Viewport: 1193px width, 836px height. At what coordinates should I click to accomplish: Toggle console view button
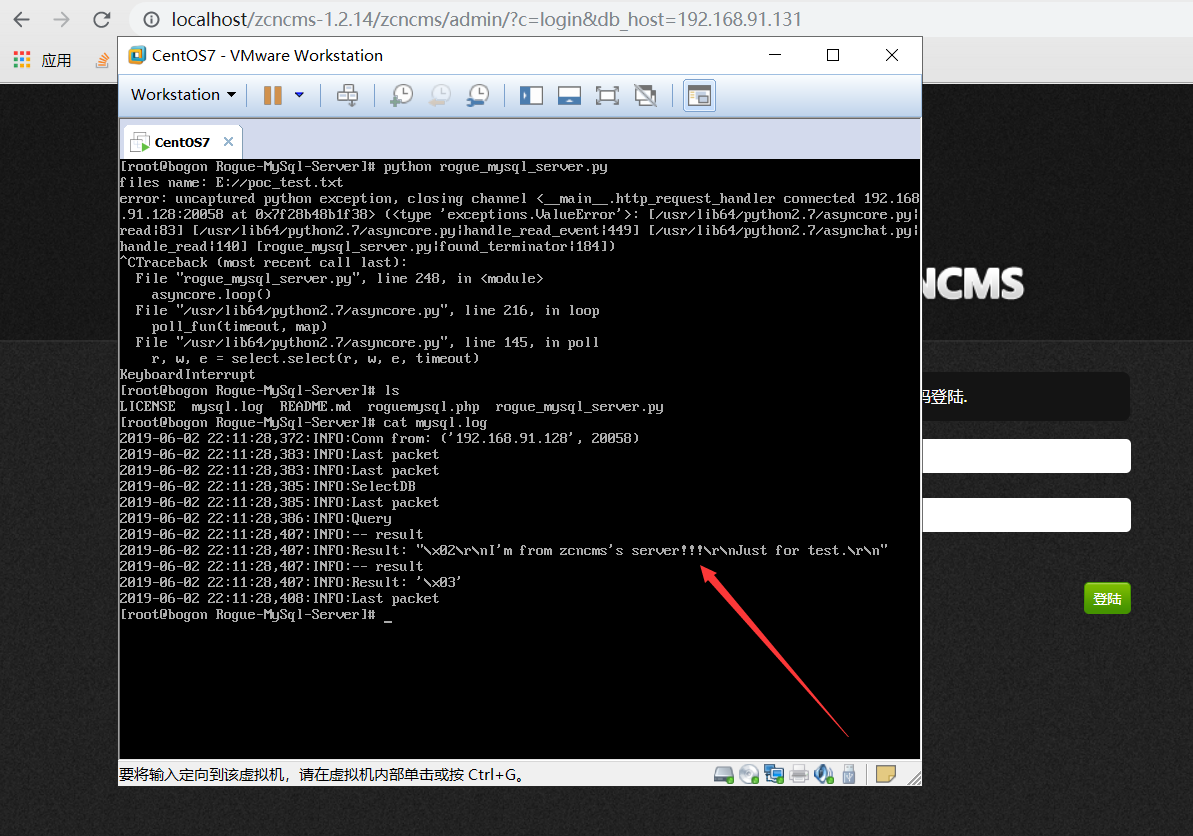(699, 95)
